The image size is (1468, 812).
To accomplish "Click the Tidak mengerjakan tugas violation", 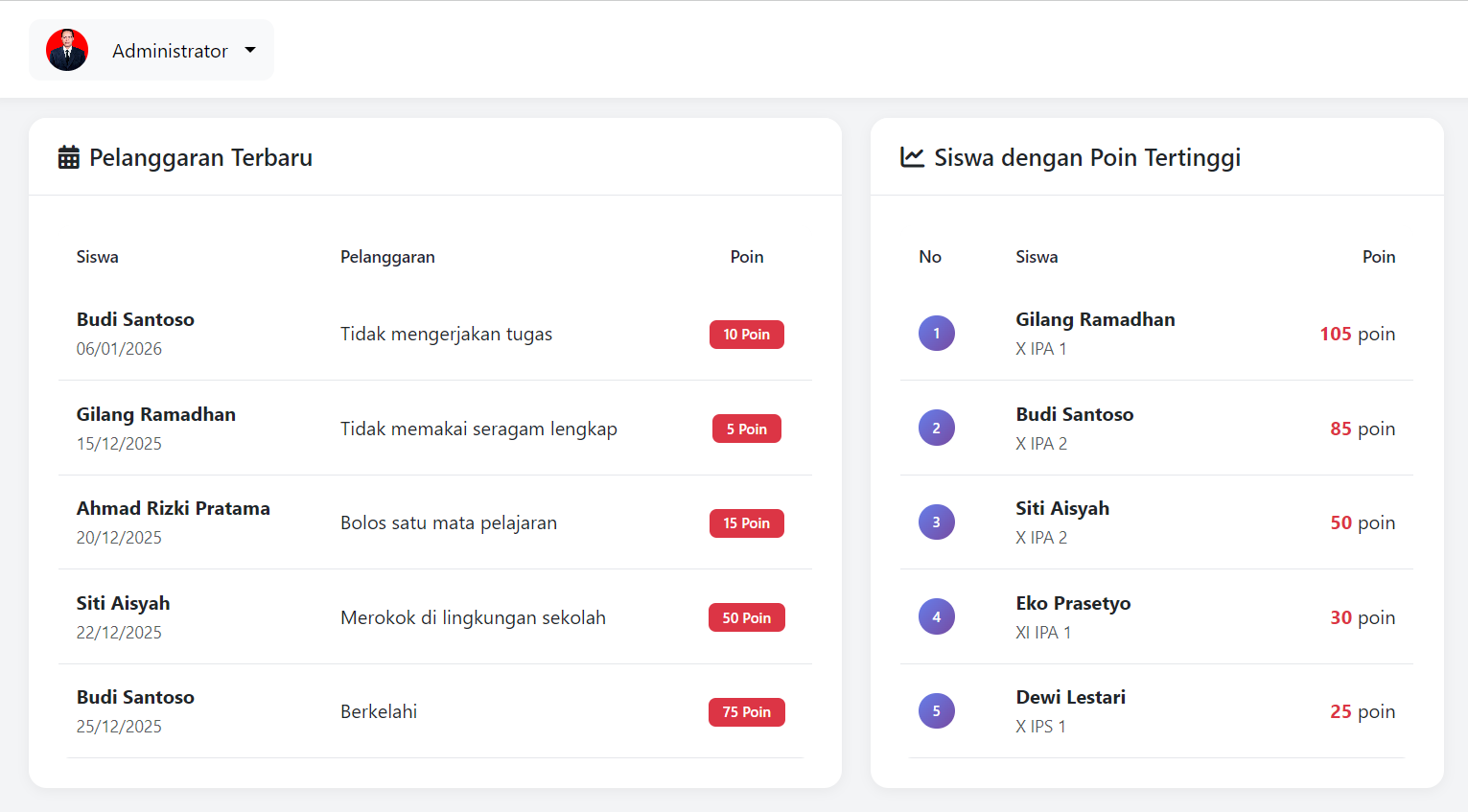I will [447, 334].
